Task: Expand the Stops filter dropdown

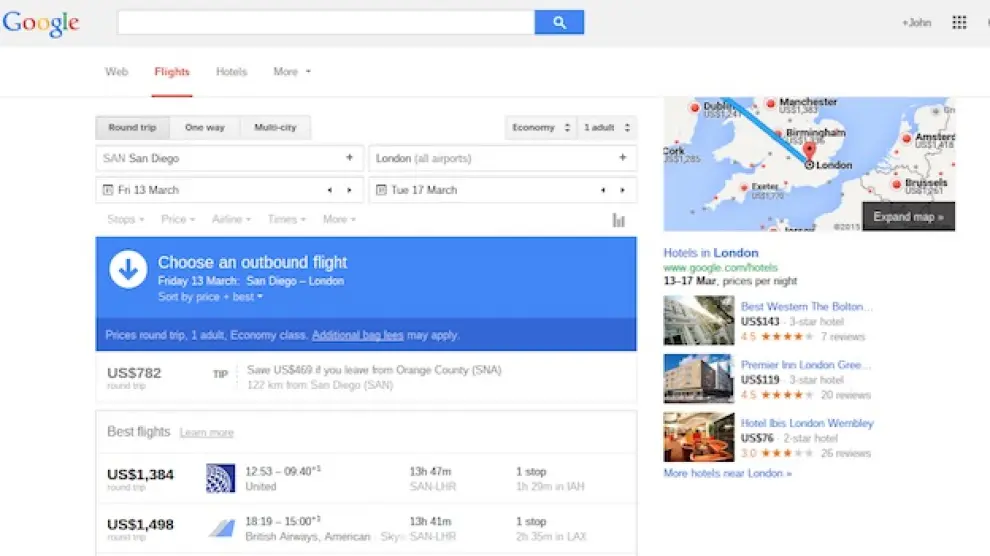Action: pos(124,220)
